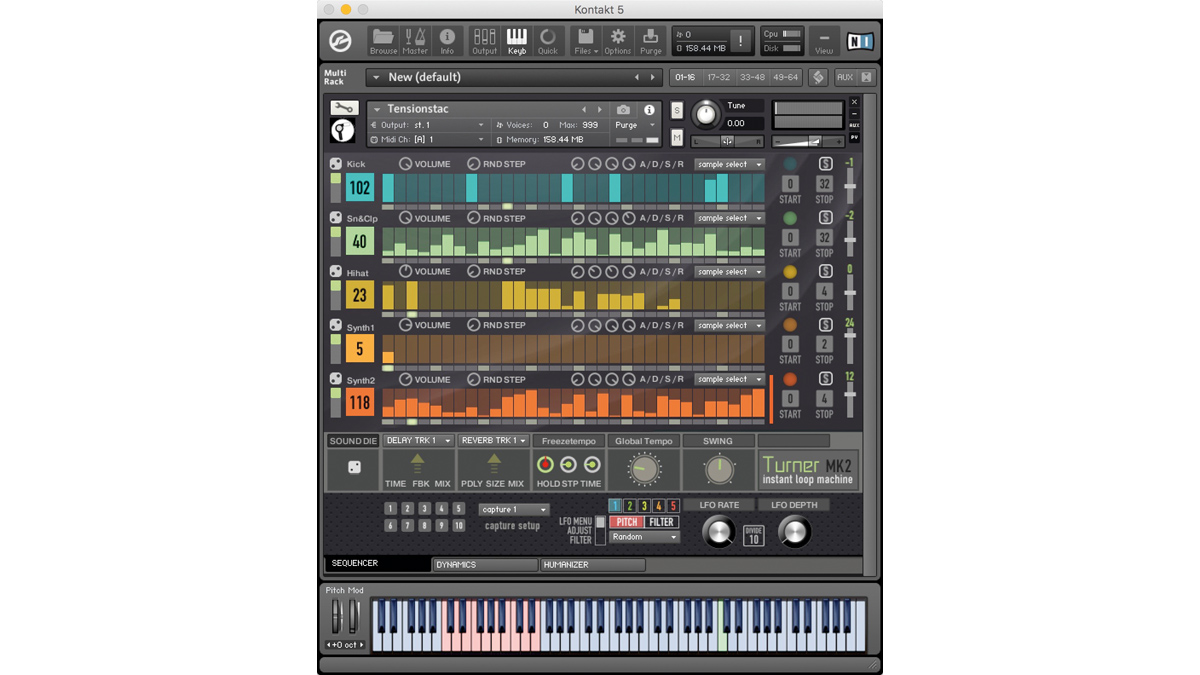
Task: Expand the New (default) multi preset menu
Action: click(377, 77)
